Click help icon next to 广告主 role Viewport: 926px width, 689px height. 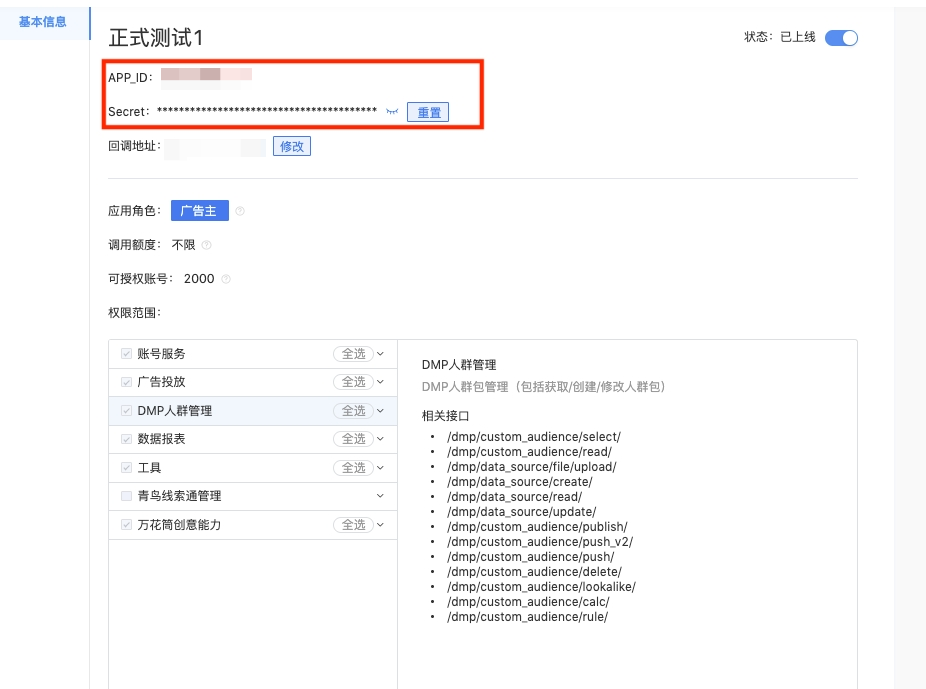click(x=240, y=211)
